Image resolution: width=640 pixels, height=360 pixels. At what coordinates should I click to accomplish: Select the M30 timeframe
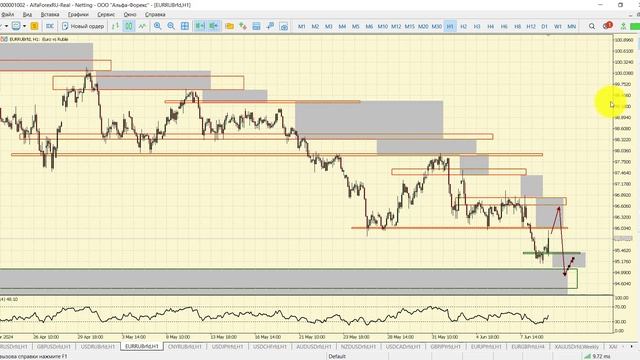pyautogui.click(x=436, y=27)
